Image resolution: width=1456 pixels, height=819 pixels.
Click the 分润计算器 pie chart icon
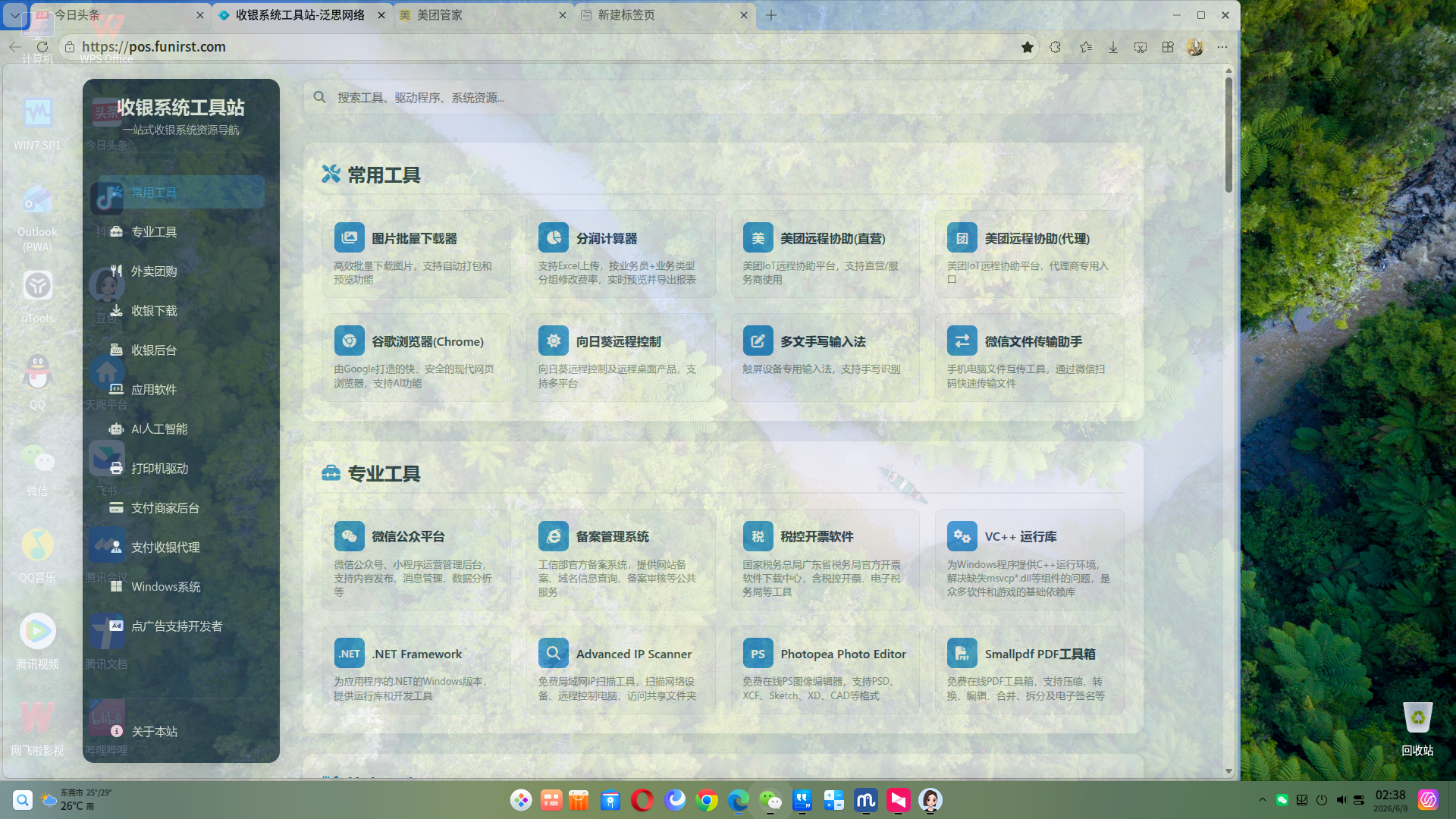pyautogui.click(x=554, y=238)
